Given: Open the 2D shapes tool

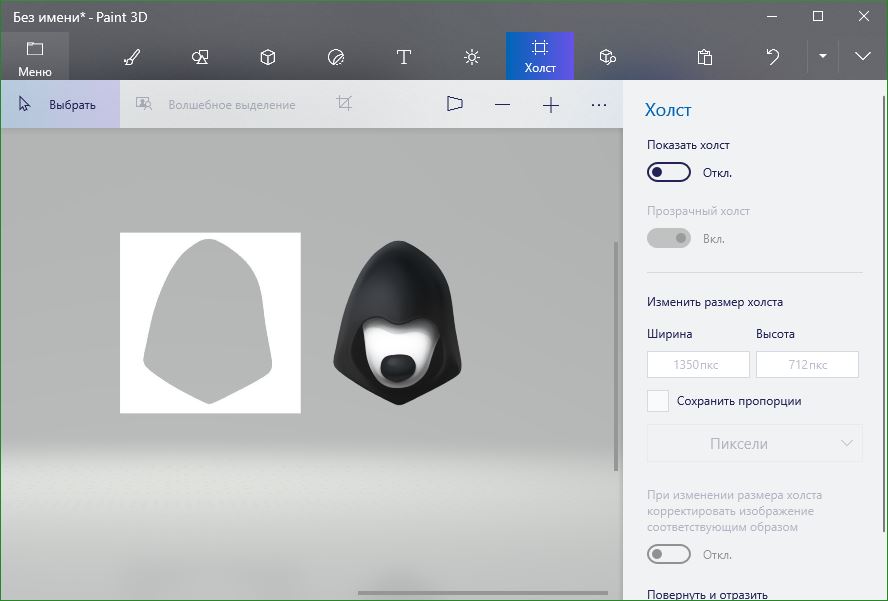Looking at the screenshot, I should pos(200,57).
